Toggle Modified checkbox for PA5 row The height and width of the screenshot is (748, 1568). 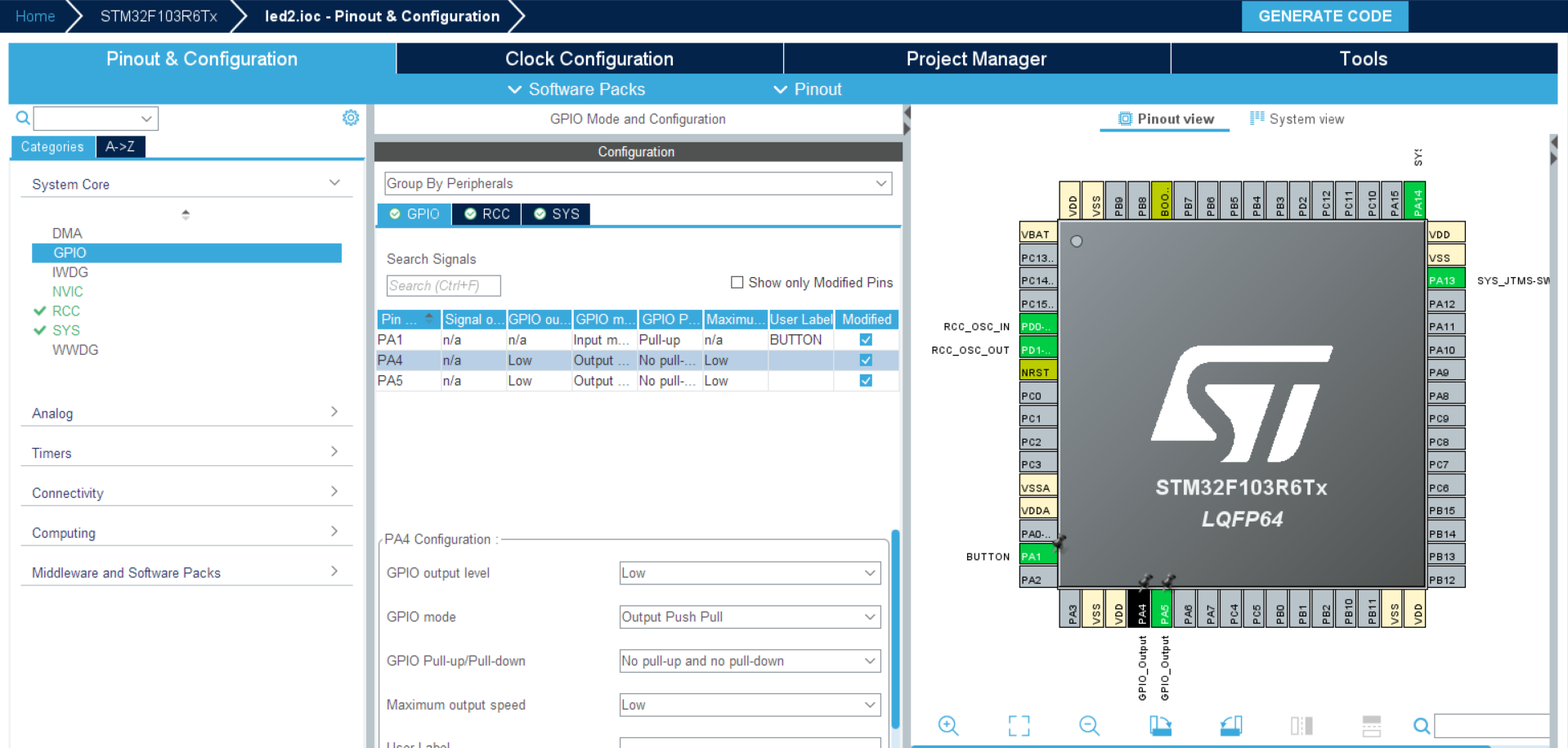point(866,380)
